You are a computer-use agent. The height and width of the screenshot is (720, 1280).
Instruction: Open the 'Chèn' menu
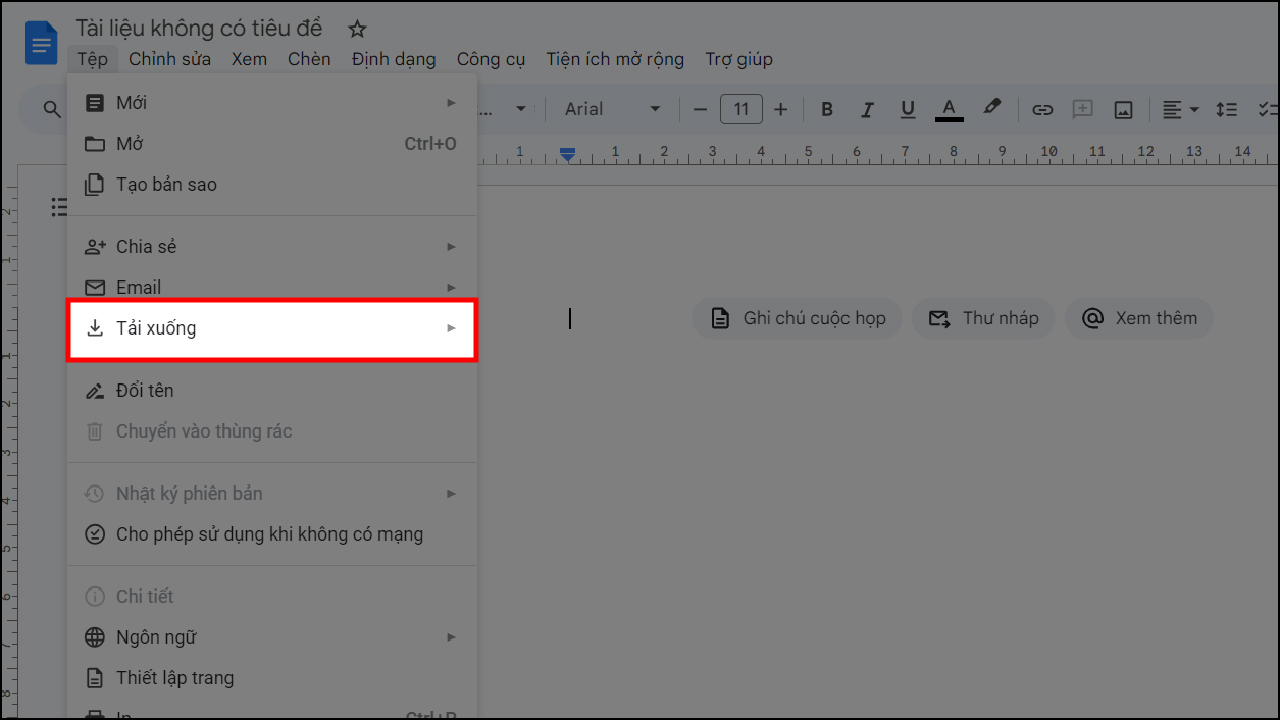pyautogui.click(x=309, y=59)
